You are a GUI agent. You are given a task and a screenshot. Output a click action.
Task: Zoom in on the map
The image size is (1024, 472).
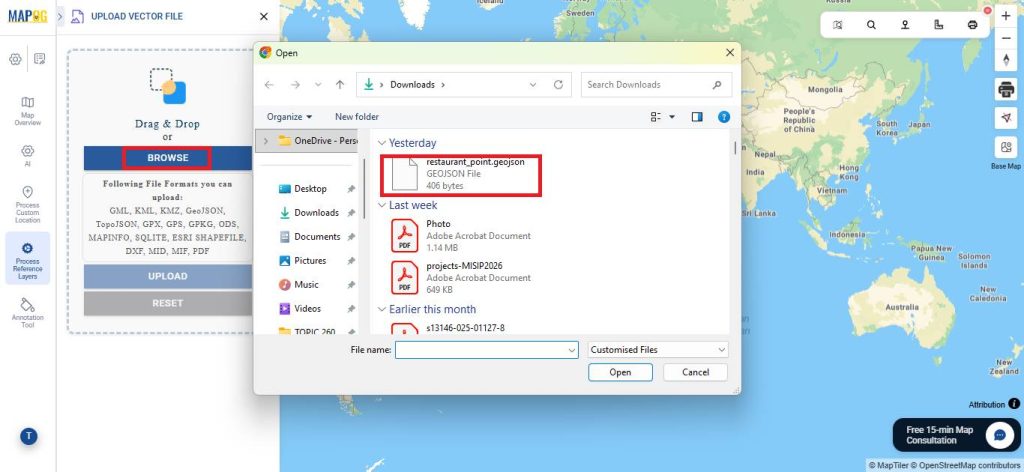[x=1006, y=16]
